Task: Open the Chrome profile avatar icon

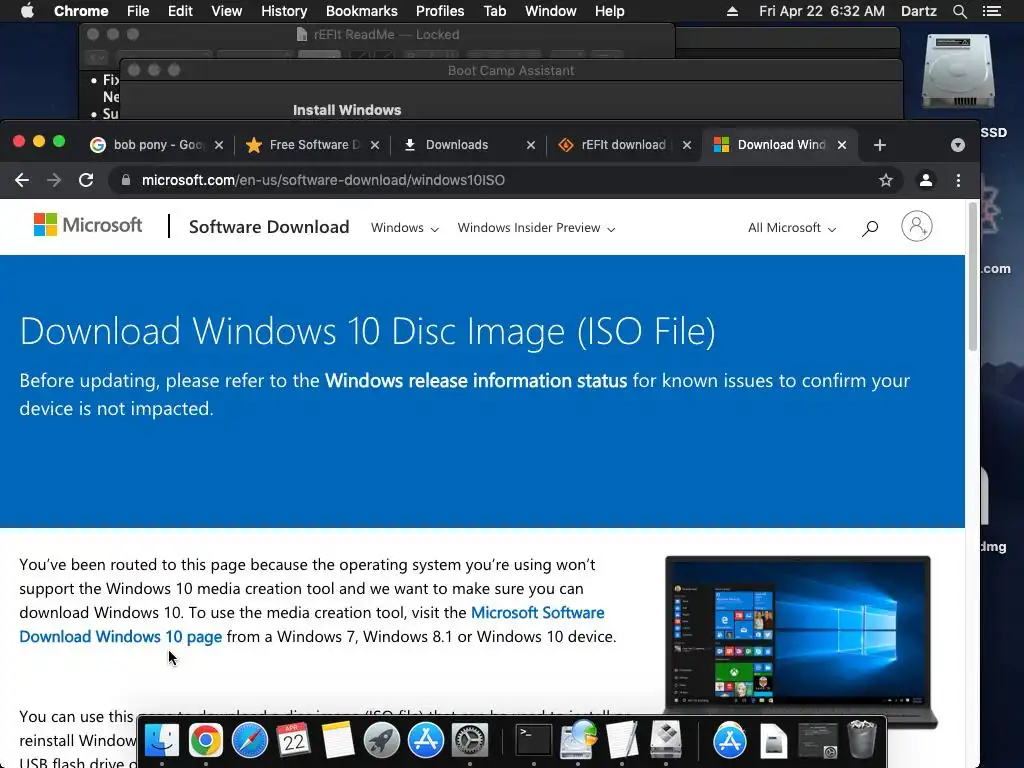Action: tap(925, 180)
